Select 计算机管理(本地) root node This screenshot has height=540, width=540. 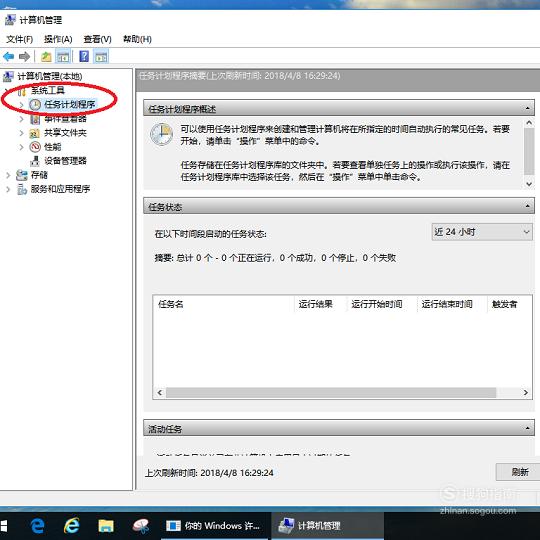pyautogui.click(x=50, y=76)
